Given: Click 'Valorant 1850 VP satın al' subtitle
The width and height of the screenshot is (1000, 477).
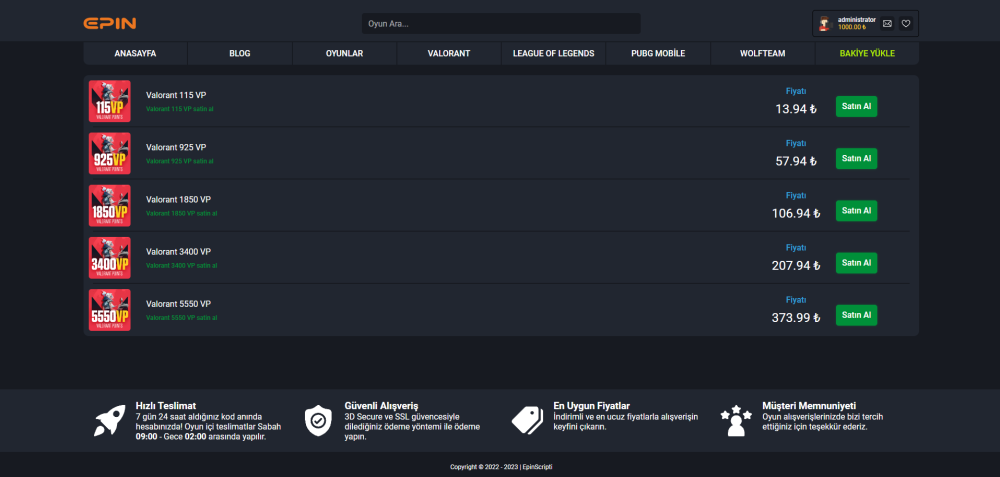Looking at the screenshot, I should [x=182, y=214].
